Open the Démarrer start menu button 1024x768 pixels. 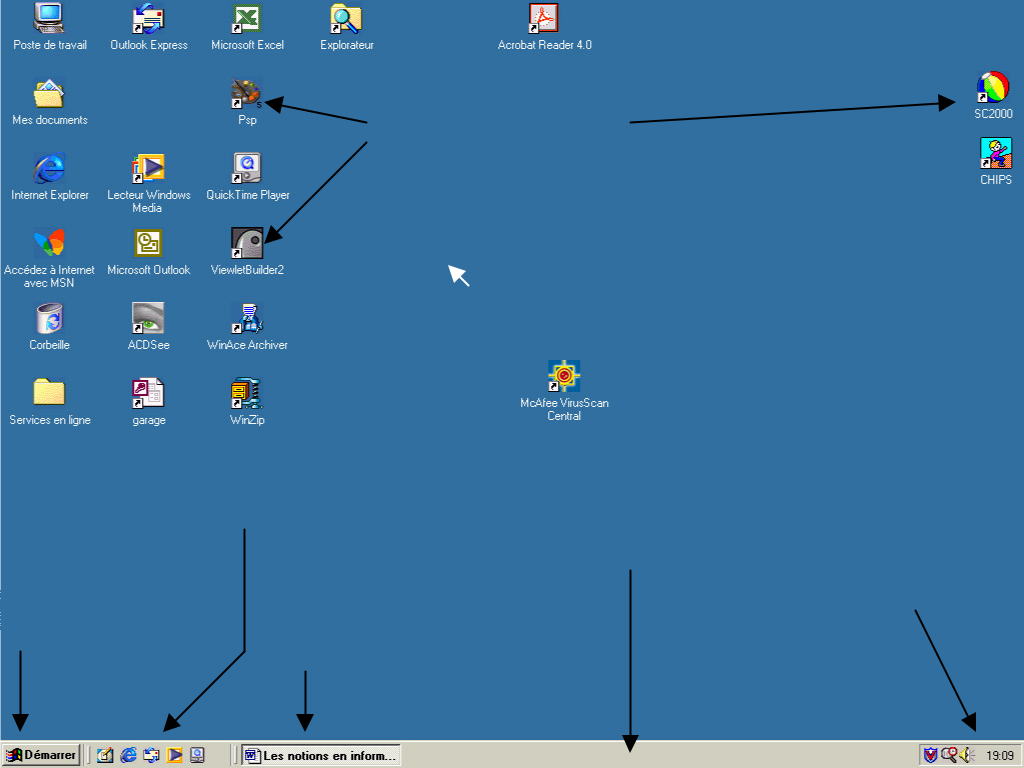tap(41, 755)
